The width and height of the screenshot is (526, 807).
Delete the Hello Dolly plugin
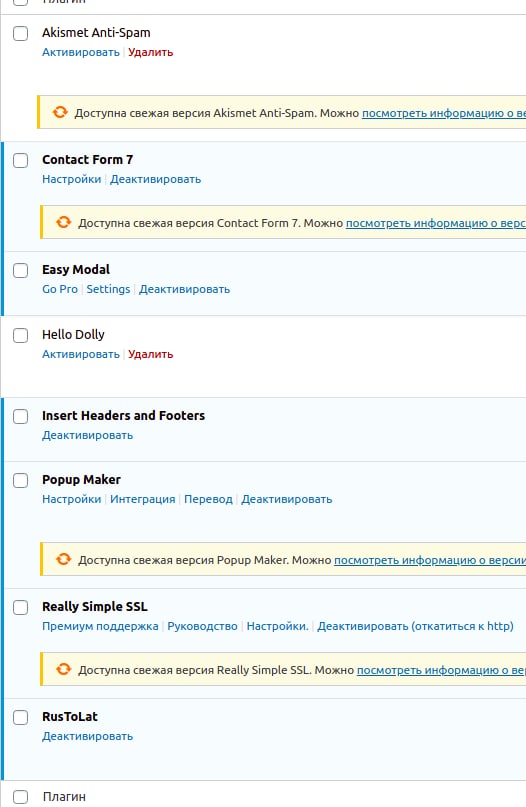click(x=150, y=354)
